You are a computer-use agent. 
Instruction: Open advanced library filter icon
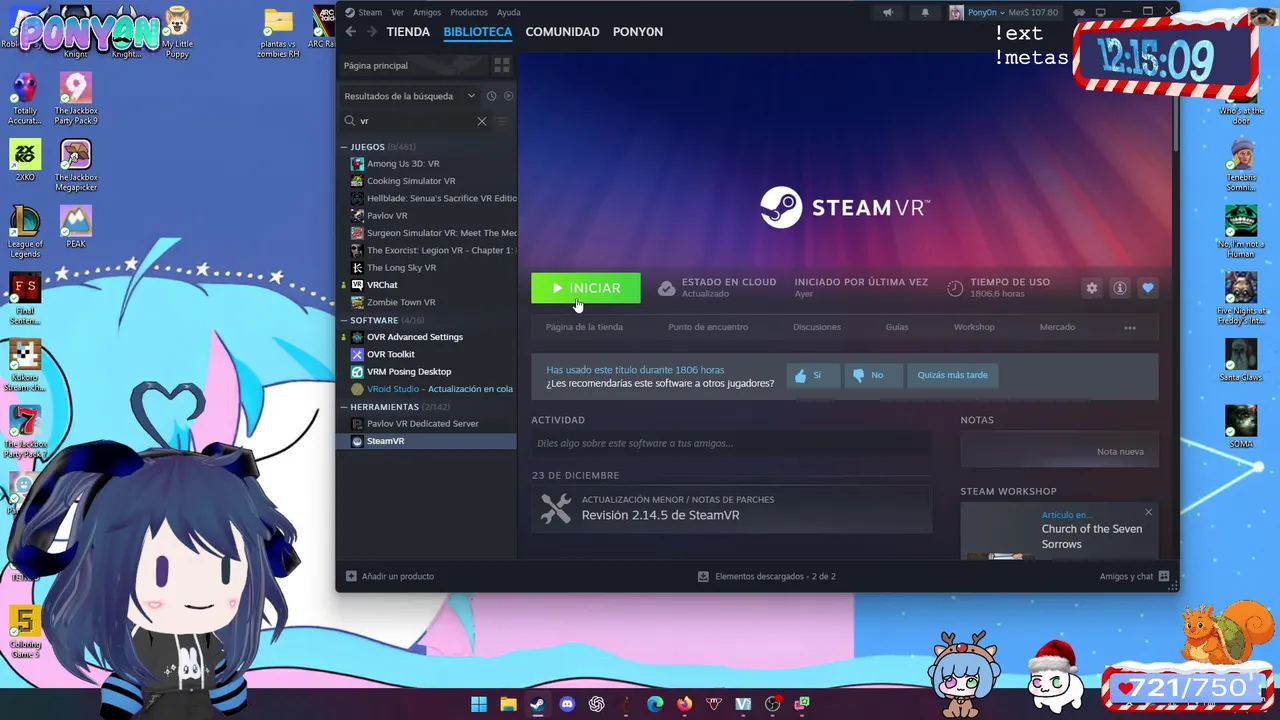[x=502, y=121]
